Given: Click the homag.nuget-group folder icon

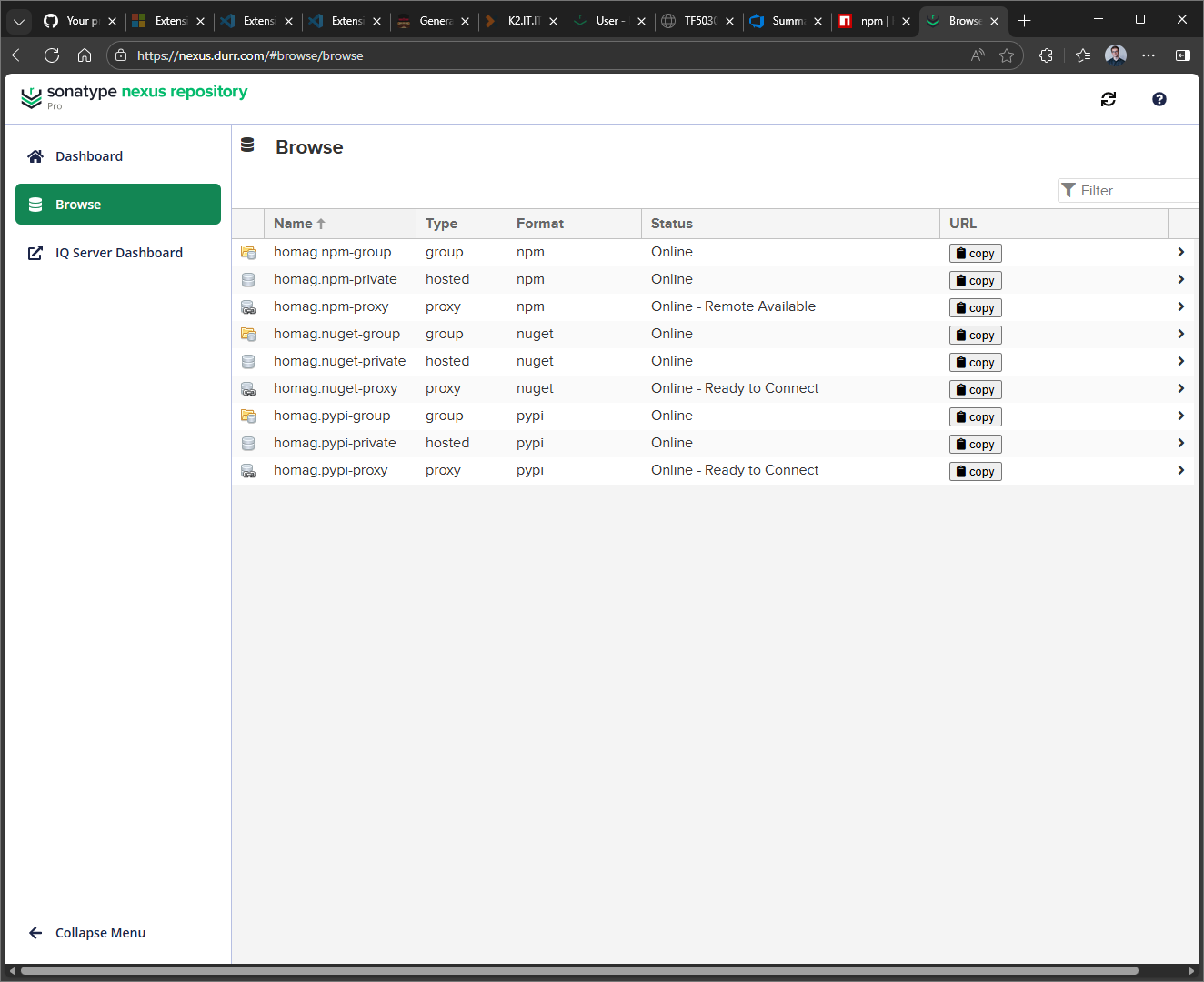Looking at the screenshot, I should (248, 335).
